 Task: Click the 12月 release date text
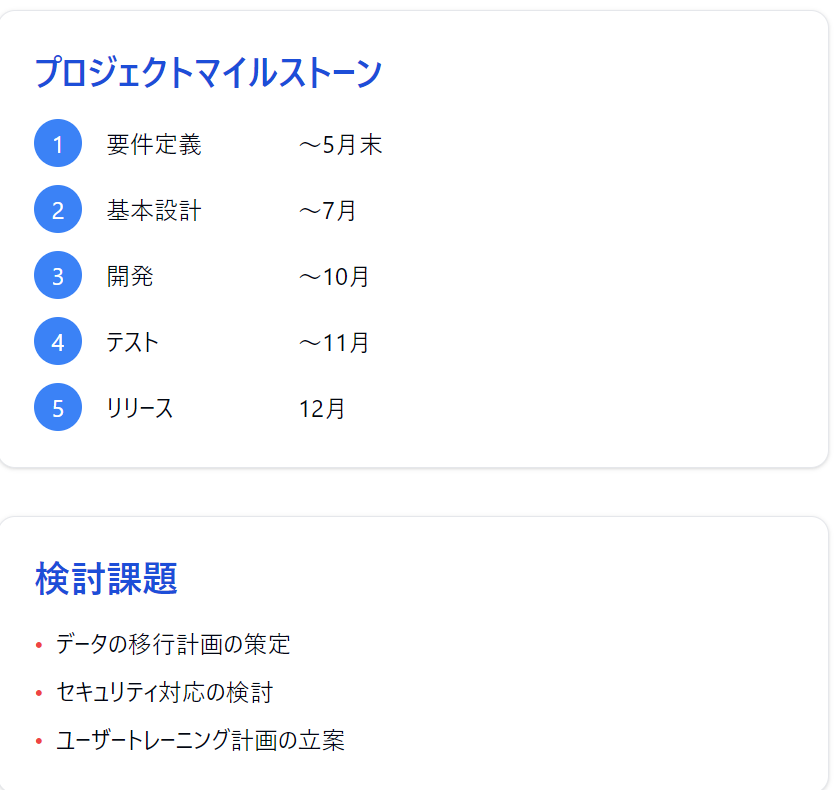tap(322, 408)
